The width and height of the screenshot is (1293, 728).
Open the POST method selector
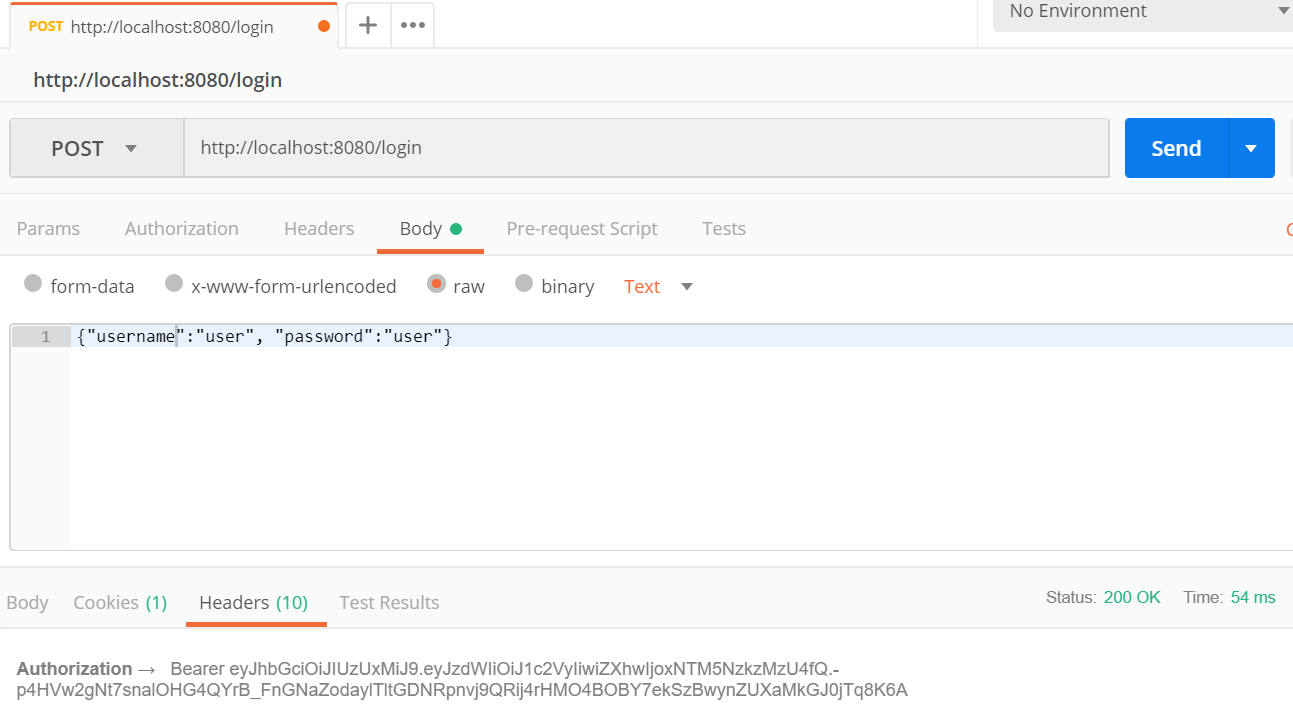click(x=96, y=147)
